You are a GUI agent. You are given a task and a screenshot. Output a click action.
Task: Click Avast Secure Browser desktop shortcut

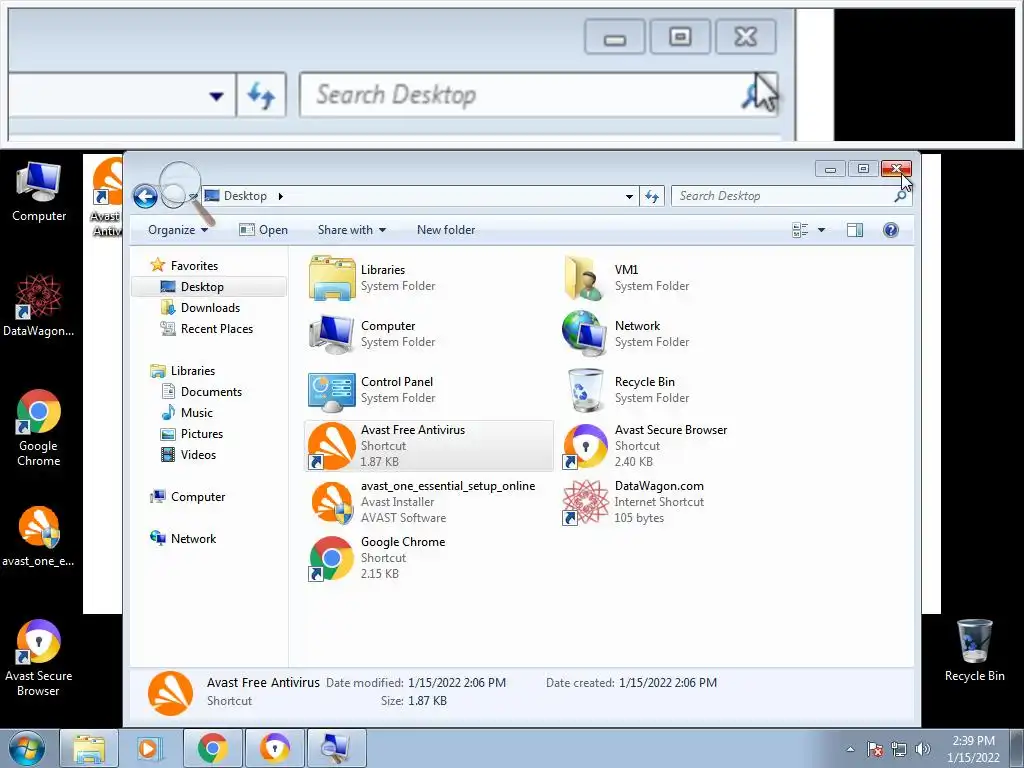coord(39,658)
